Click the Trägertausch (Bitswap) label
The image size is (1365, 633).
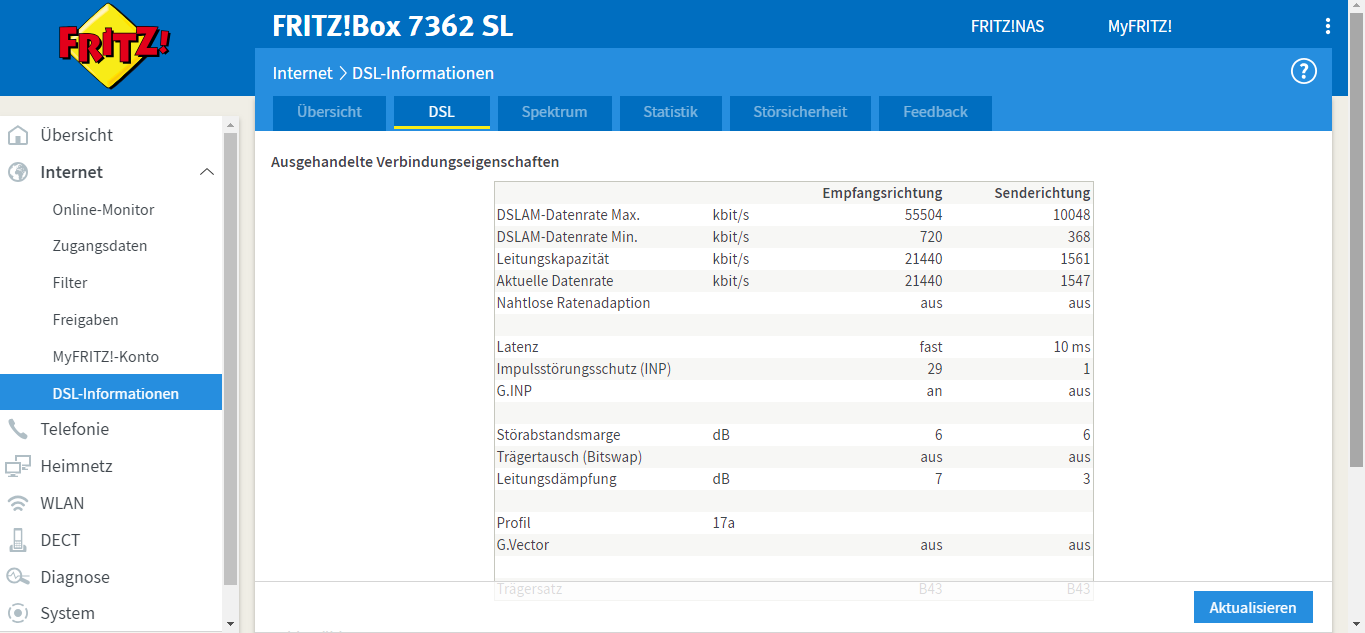click(569, 457)
